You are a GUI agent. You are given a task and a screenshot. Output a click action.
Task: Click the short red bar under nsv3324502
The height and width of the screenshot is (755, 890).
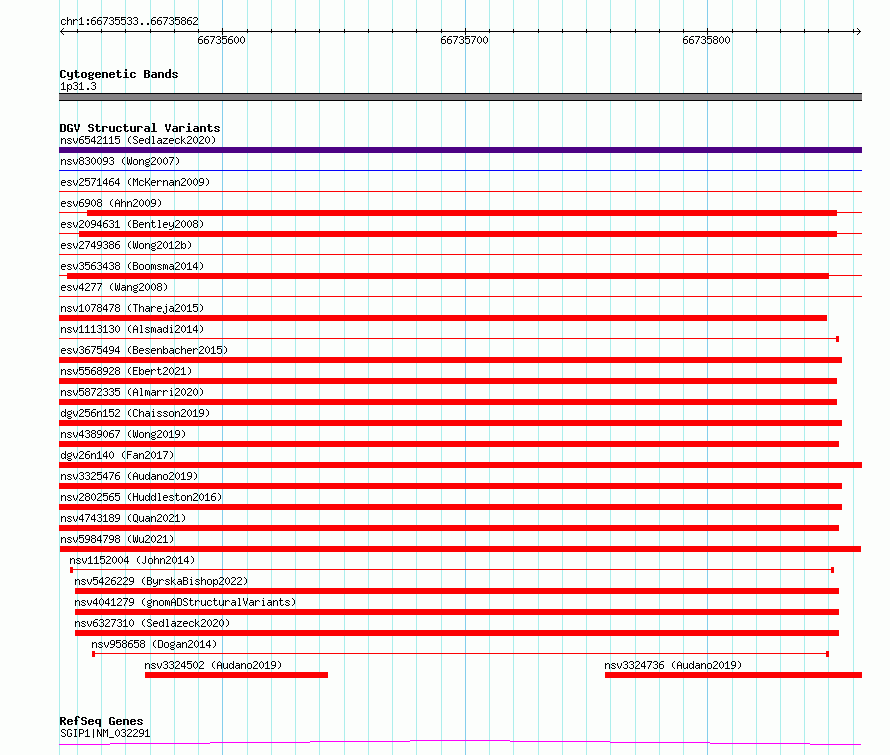click(236, 675)
